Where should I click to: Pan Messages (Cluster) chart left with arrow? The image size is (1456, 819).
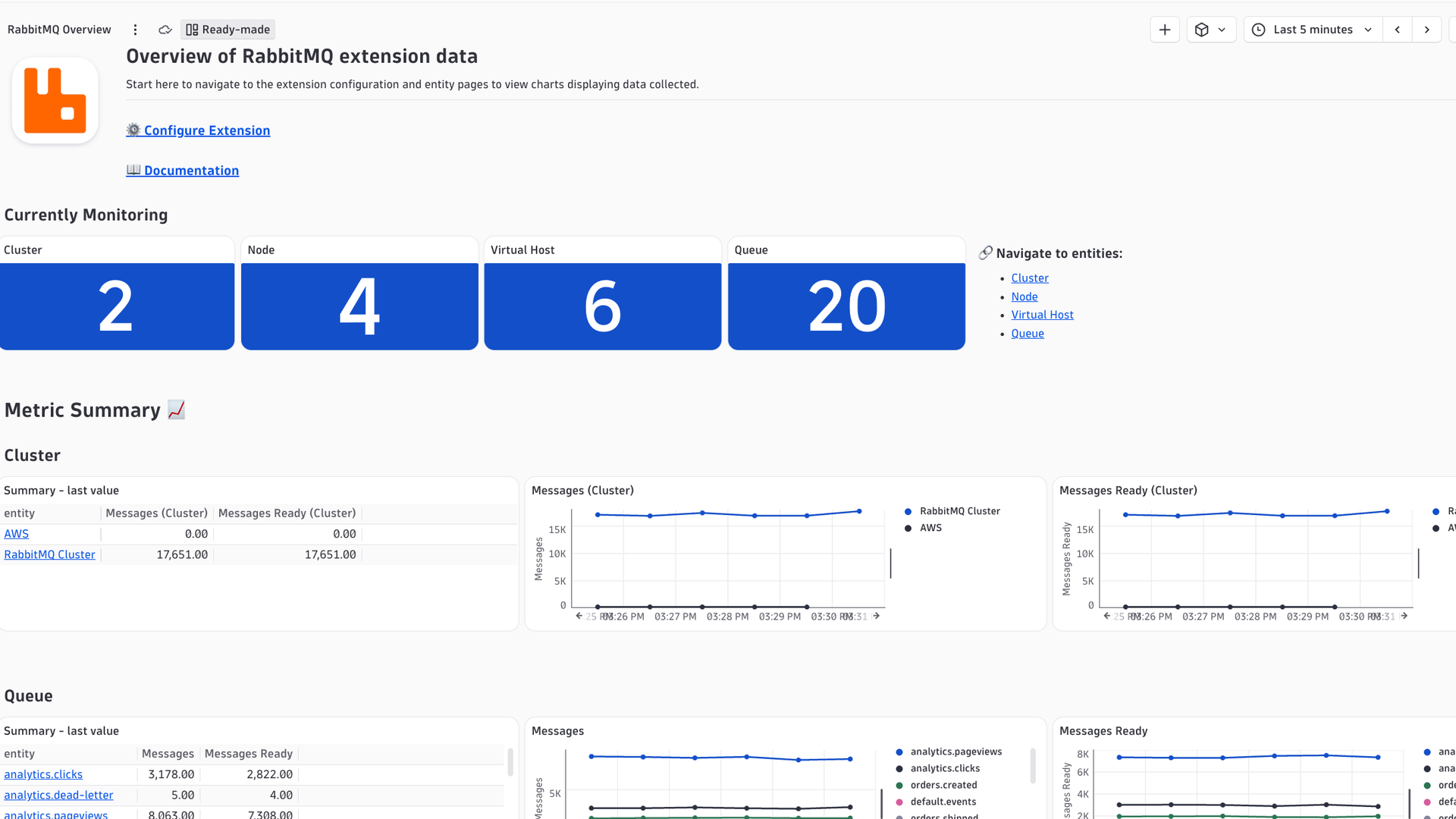[x=579, y=616]
